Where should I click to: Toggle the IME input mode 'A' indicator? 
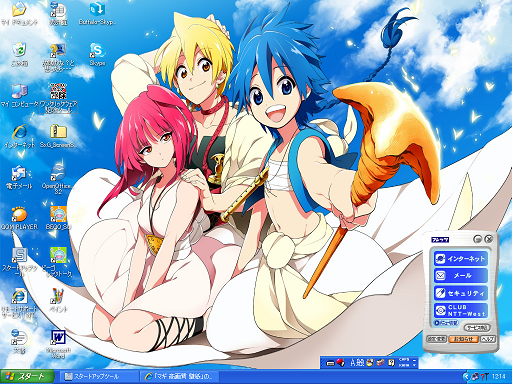353,362
